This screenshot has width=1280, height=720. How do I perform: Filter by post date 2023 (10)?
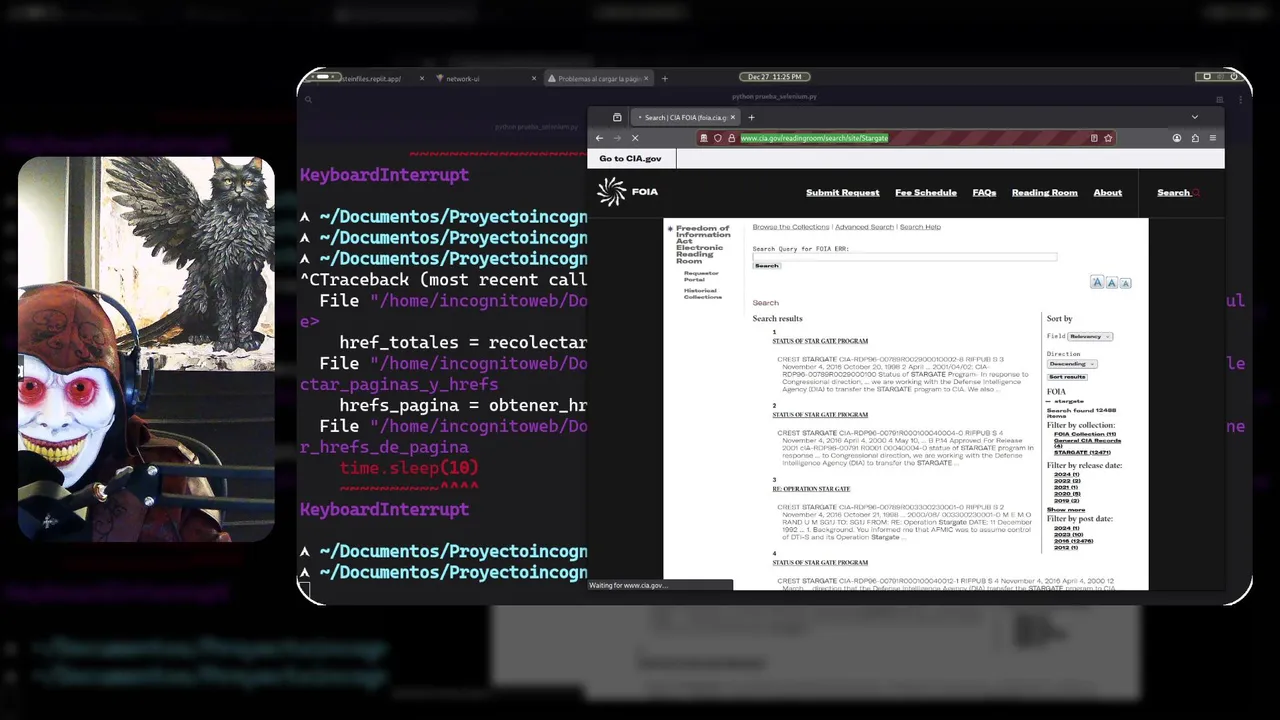pyautogui.click(x=1068, y=534)
